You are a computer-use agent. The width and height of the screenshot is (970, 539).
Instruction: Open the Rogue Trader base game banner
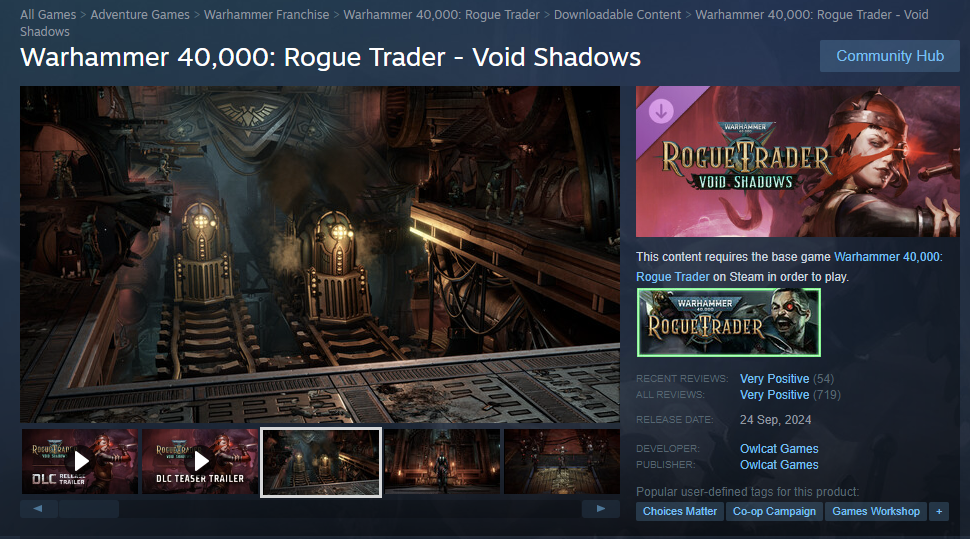(x=729, y=322)
